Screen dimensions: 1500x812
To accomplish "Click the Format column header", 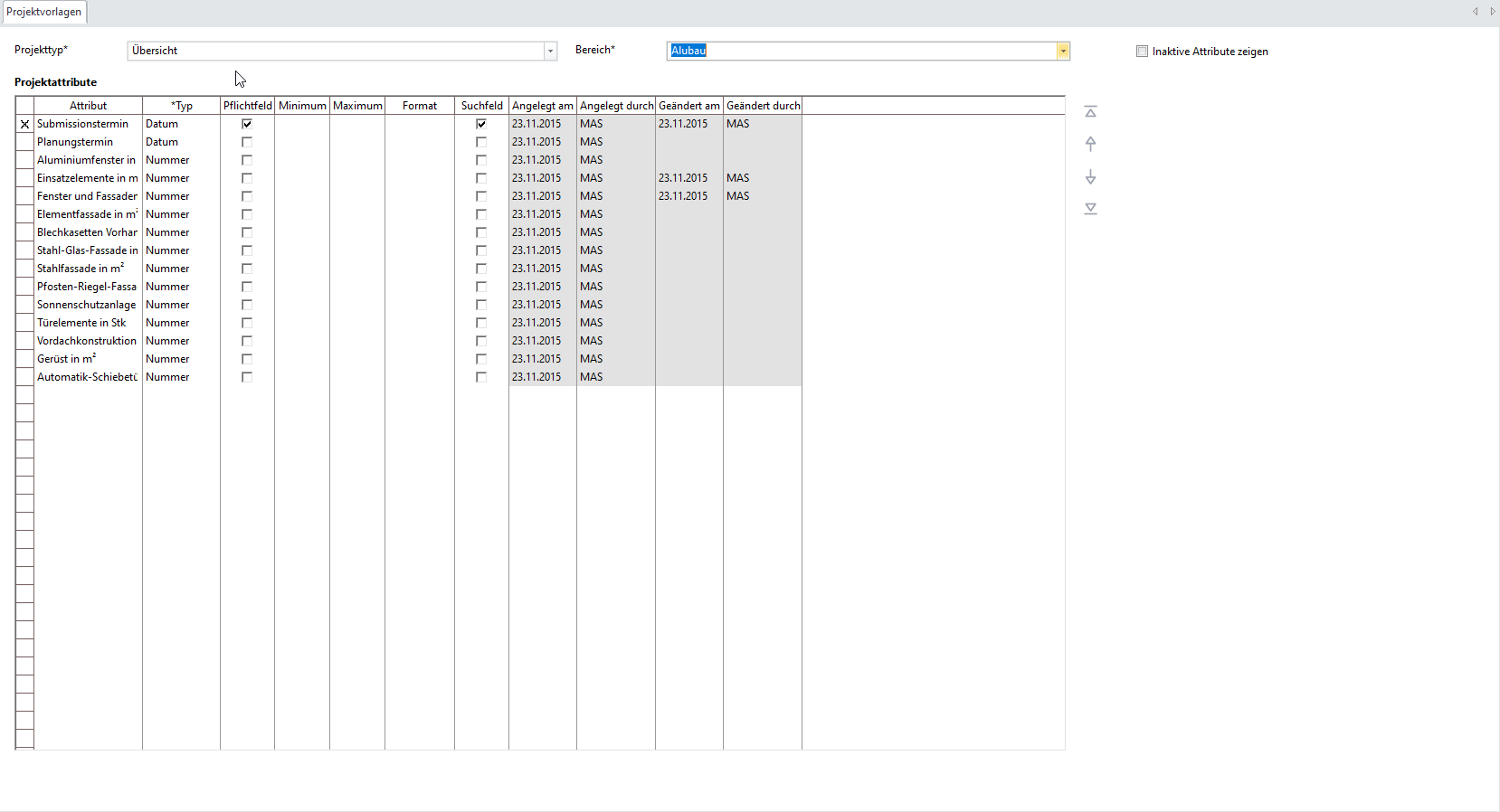I will 420,106.
